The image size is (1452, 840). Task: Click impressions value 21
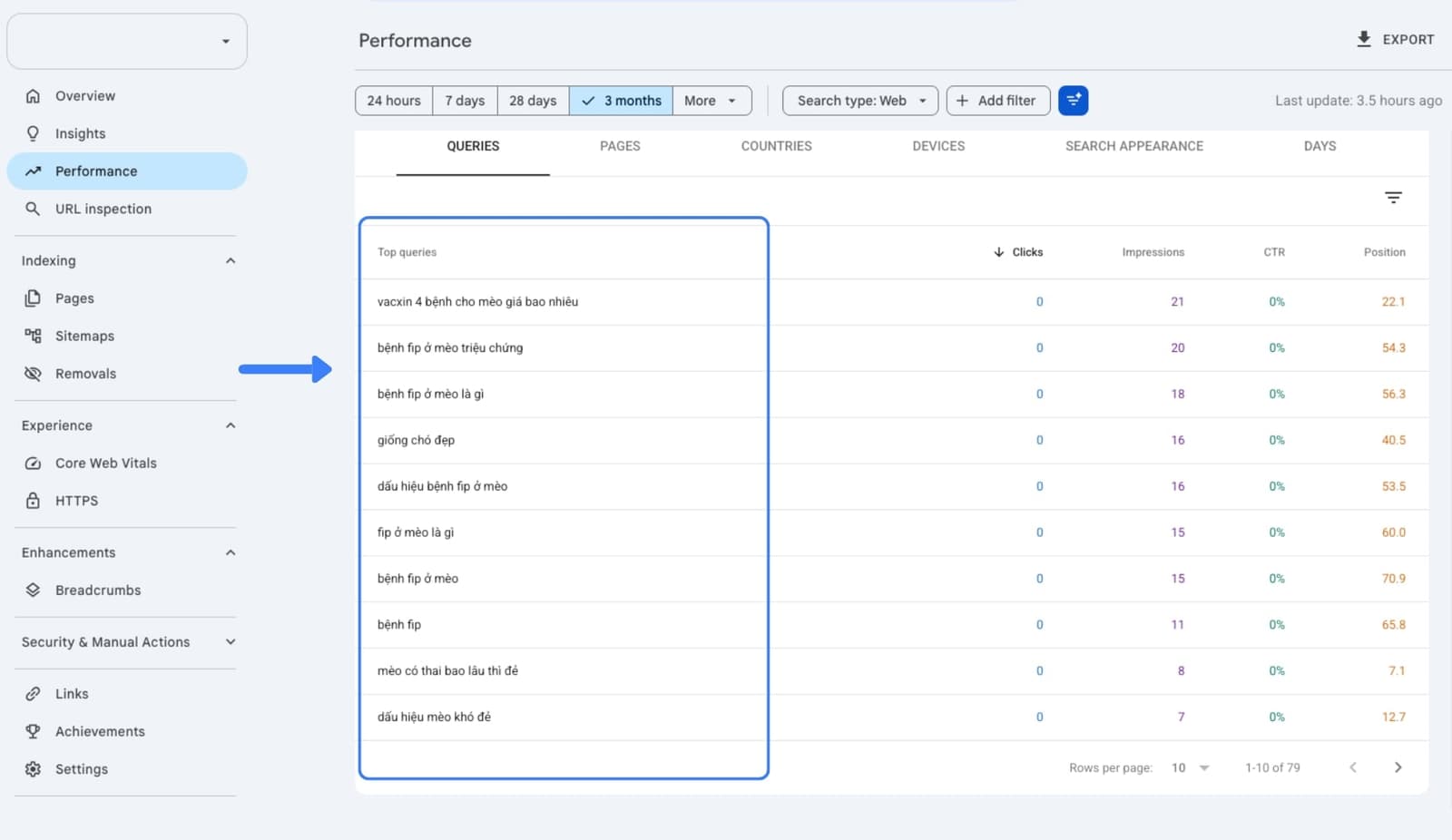point(1177,302)
